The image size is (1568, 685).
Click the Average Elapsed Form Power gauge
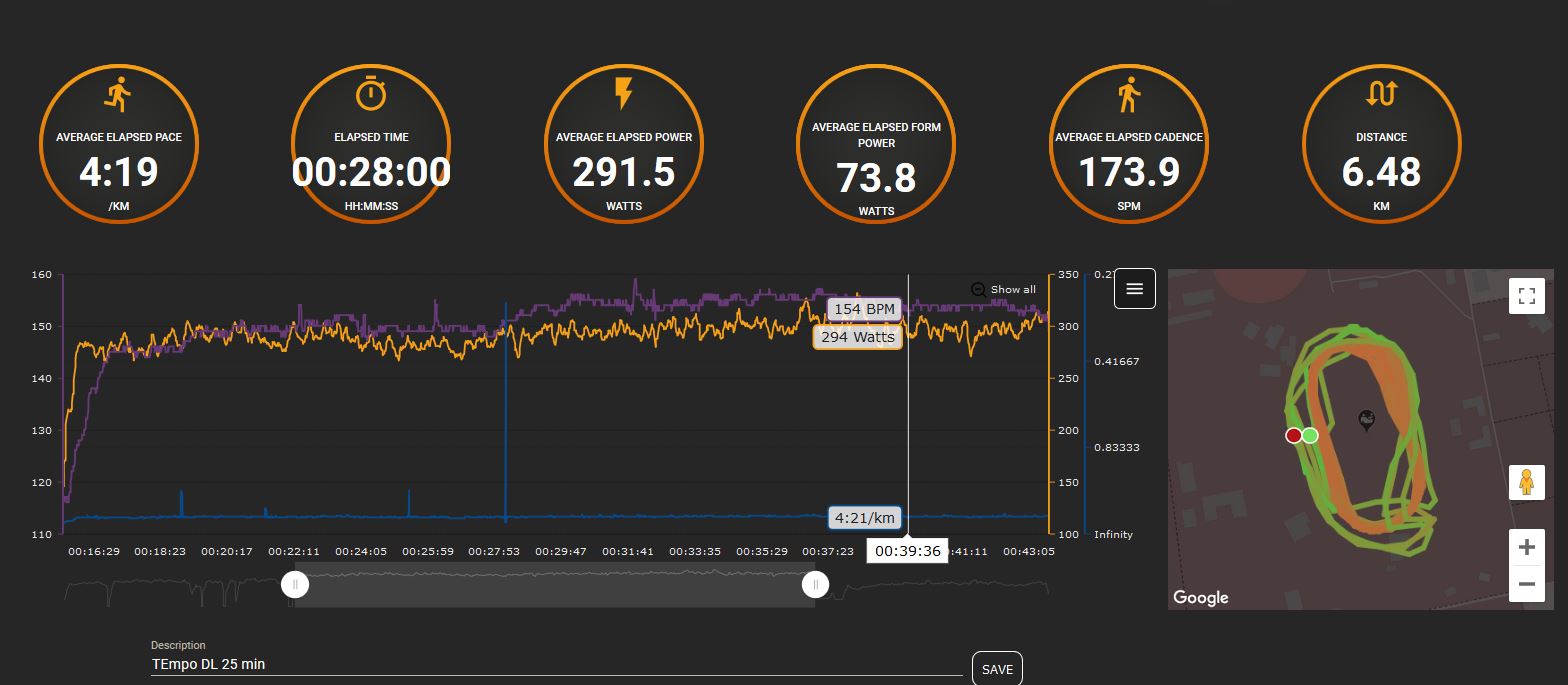(x=876, y=145)
